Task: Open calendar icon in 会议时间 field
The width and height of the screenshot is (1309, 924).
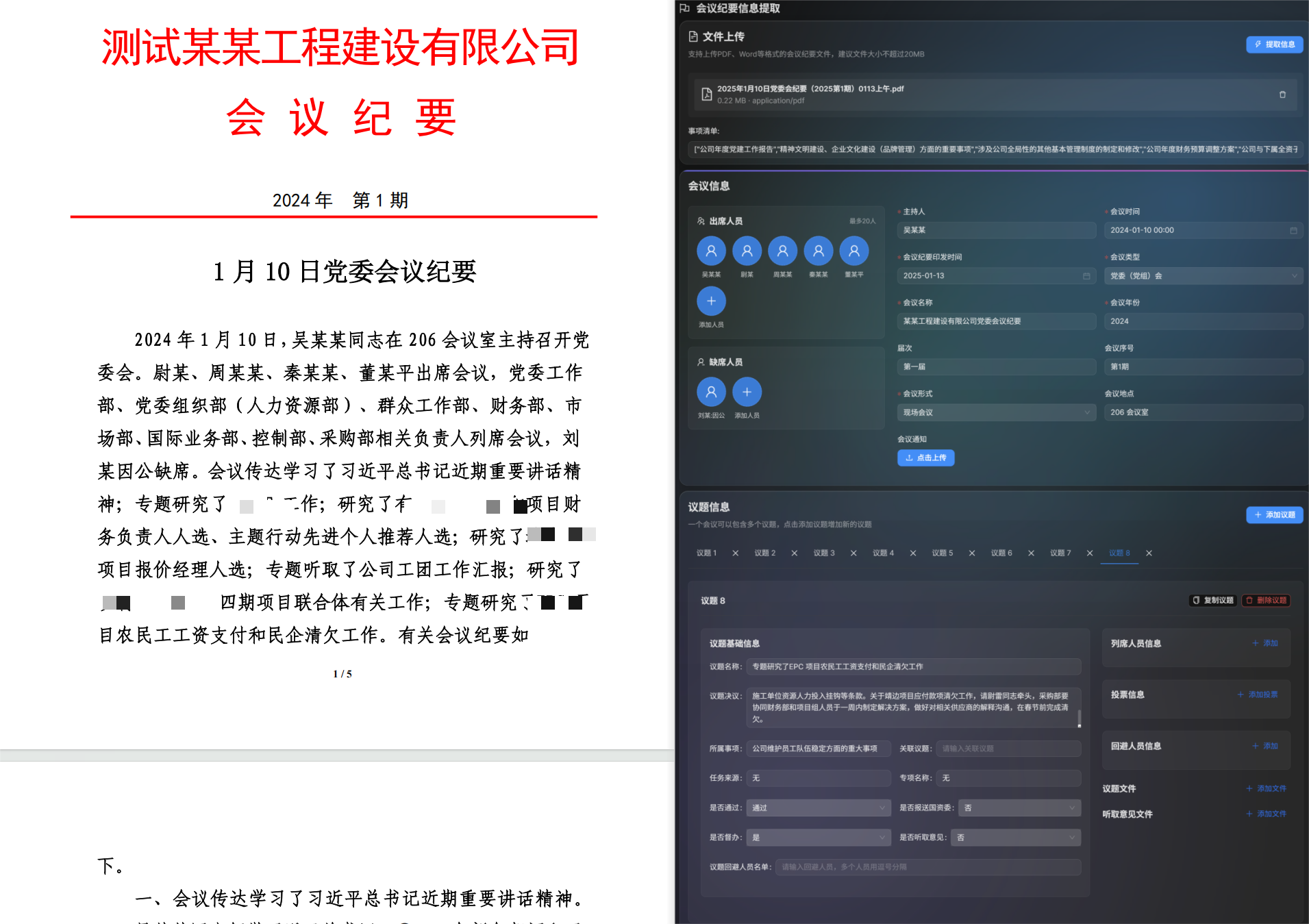Action: (x=1293, y=231)
